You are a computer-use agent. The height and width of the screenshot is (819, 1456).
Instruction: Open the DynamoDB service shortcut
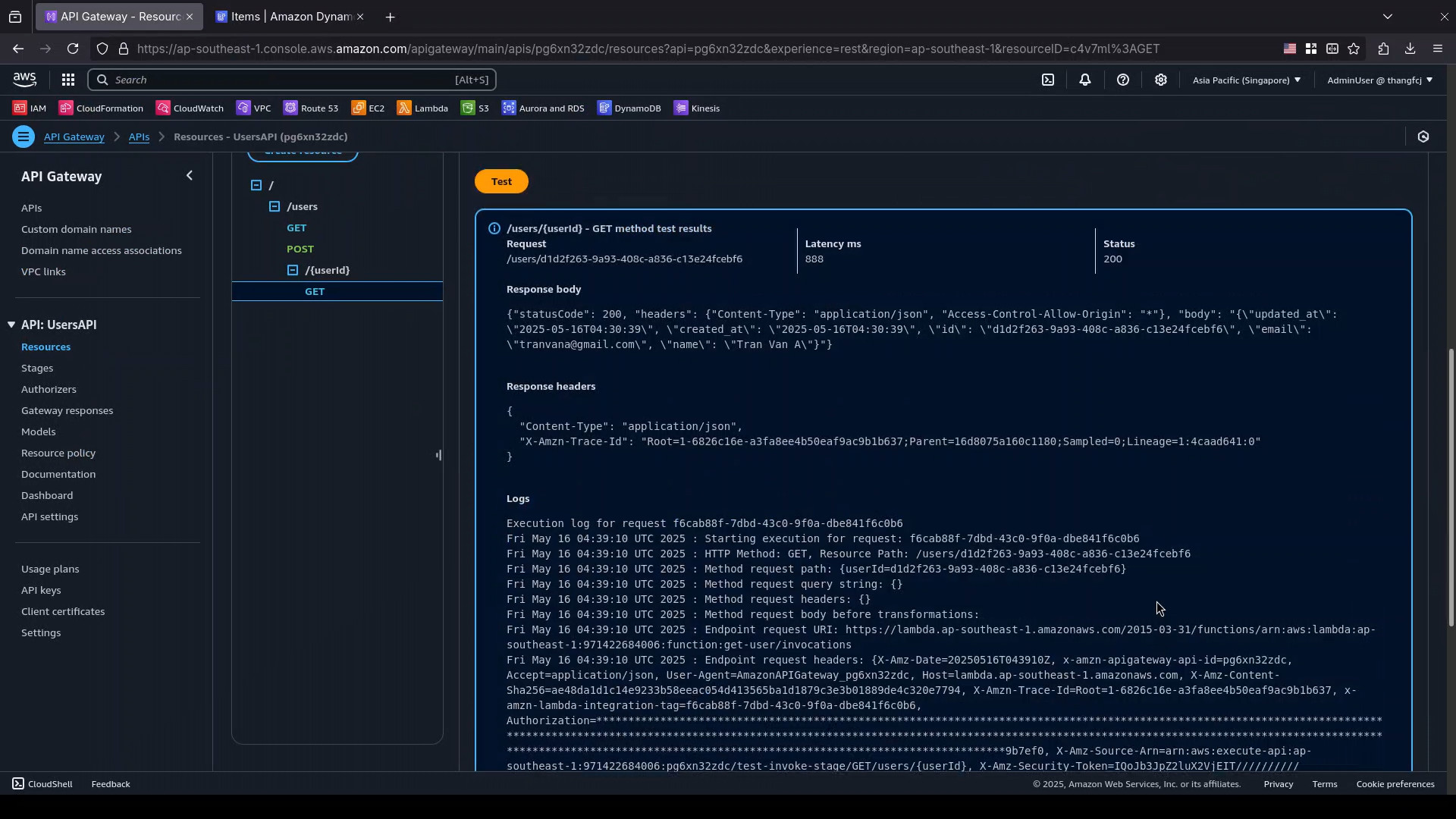click(x=629, y=108)
